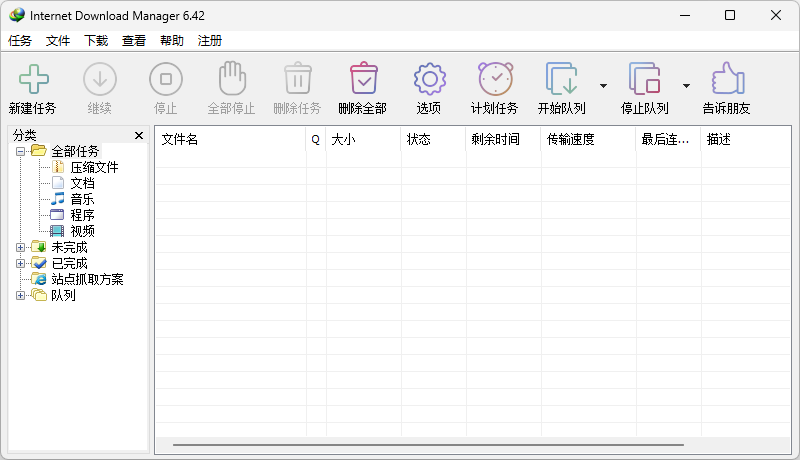800x460 pixels.
Task: Click the IDM app icon in title bar
Action: point(17,15)
